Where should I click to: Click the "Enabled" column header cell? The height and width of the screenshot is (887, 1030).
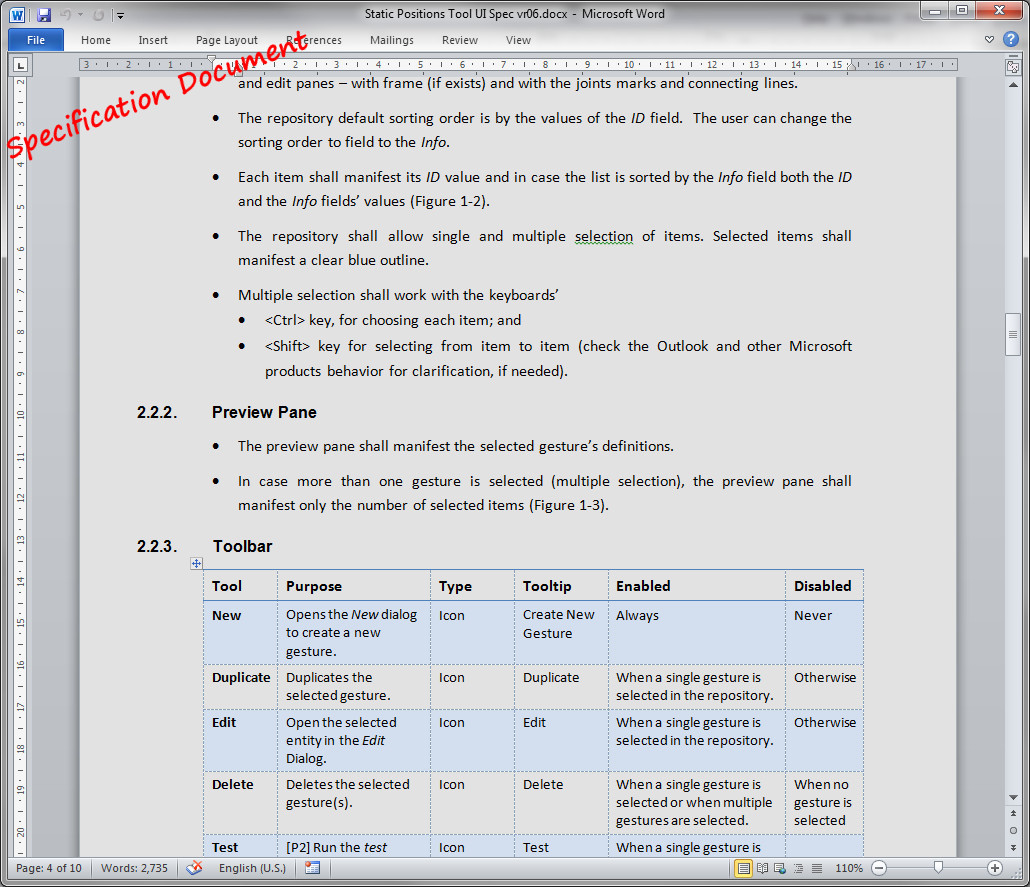click(x=697, y=586)
